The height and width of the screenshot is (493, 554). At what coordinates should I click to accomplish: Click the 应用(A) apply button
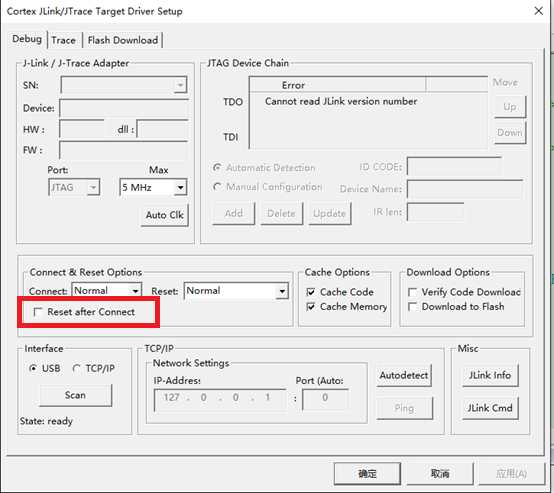[512, 474]
